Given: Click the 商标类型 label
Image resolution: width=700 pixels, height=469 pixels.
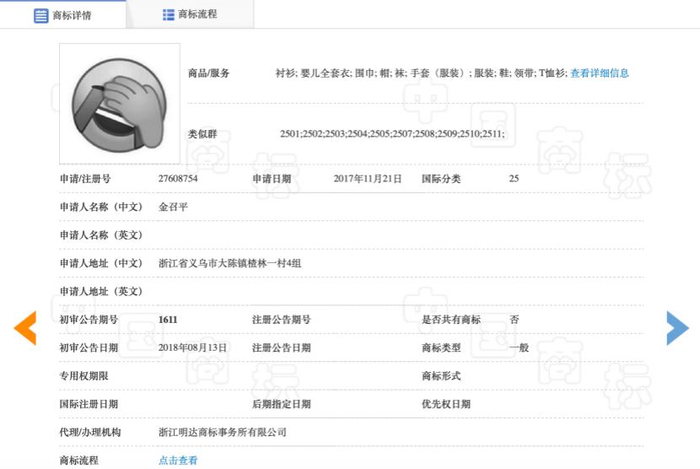Looking at the screenshot, I should point(441,348).
